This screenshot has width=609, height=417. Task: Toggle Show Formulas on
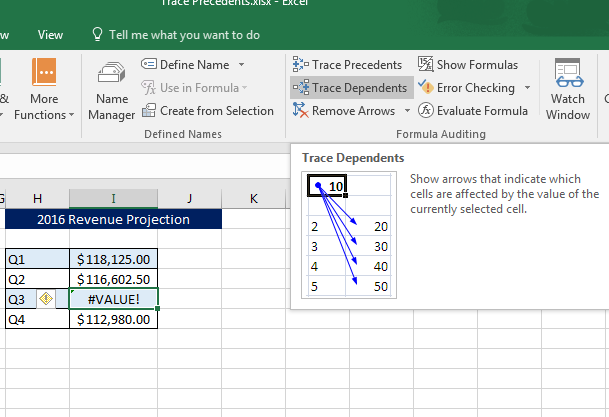coord(467,65)
